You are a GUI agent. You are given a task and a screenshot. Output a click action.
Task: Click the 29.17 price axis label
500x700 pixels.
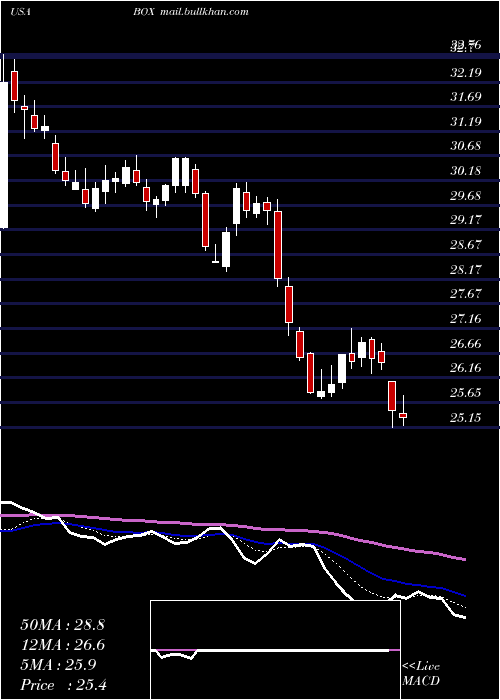click(x=466, y=220)
